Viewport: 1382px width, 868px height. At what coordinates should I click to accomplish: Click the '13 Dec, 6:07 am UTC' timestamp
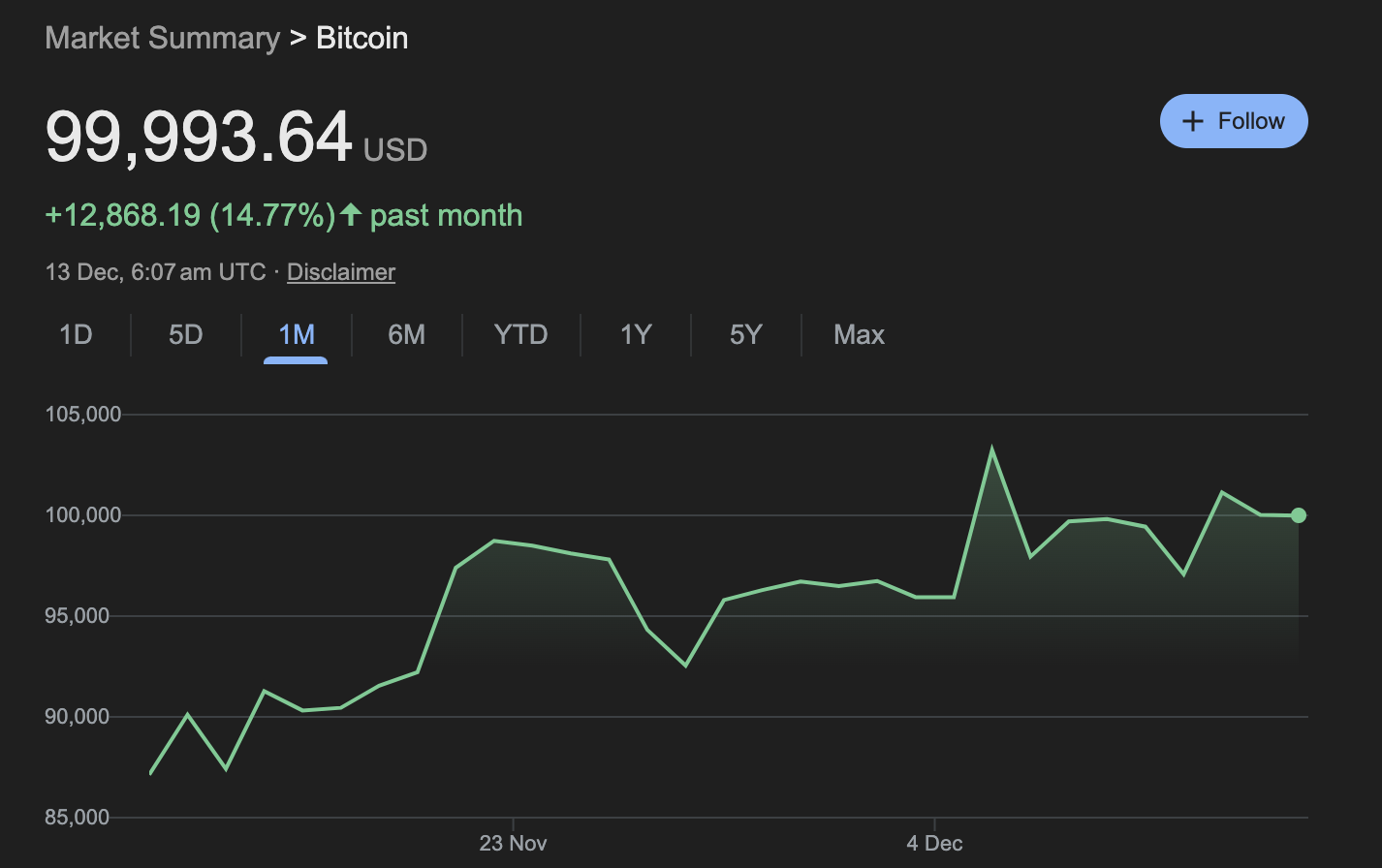coord(156,272)
